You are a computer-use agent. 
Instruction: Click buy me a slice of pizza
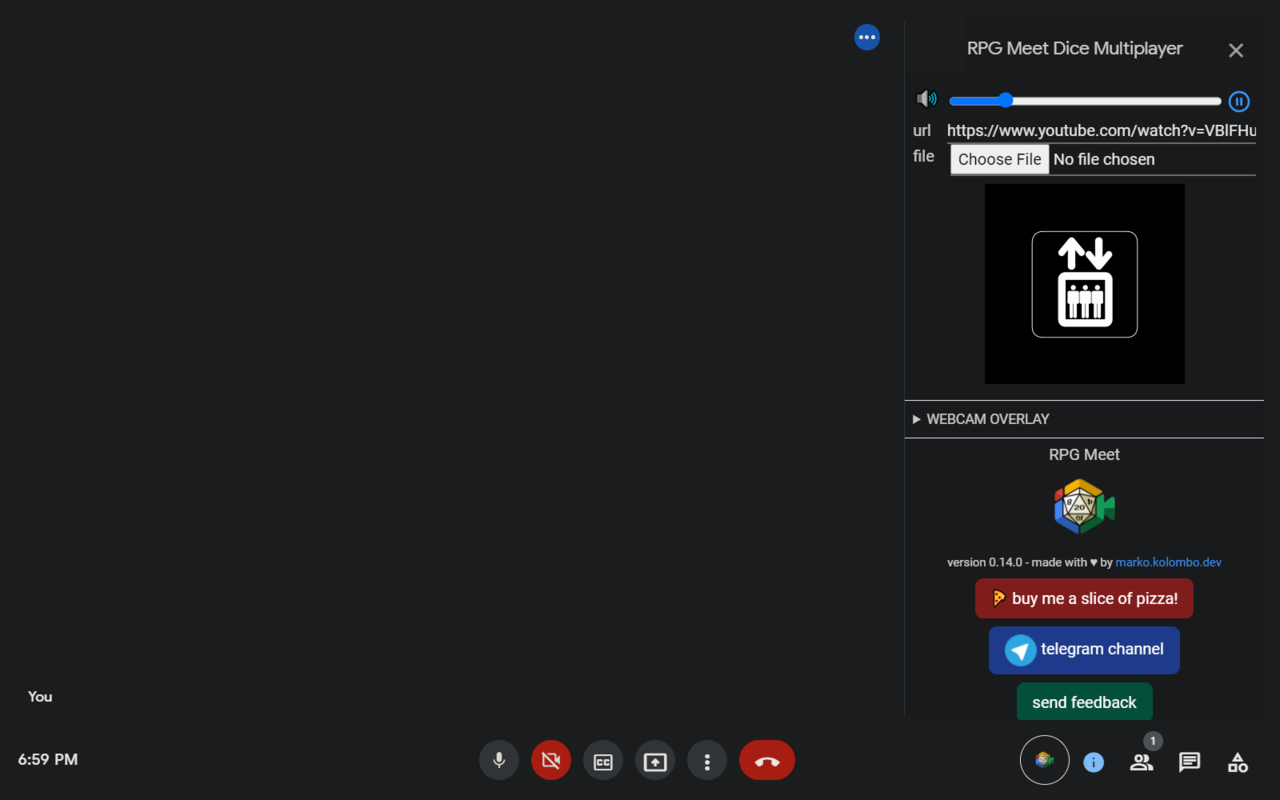1084,598
